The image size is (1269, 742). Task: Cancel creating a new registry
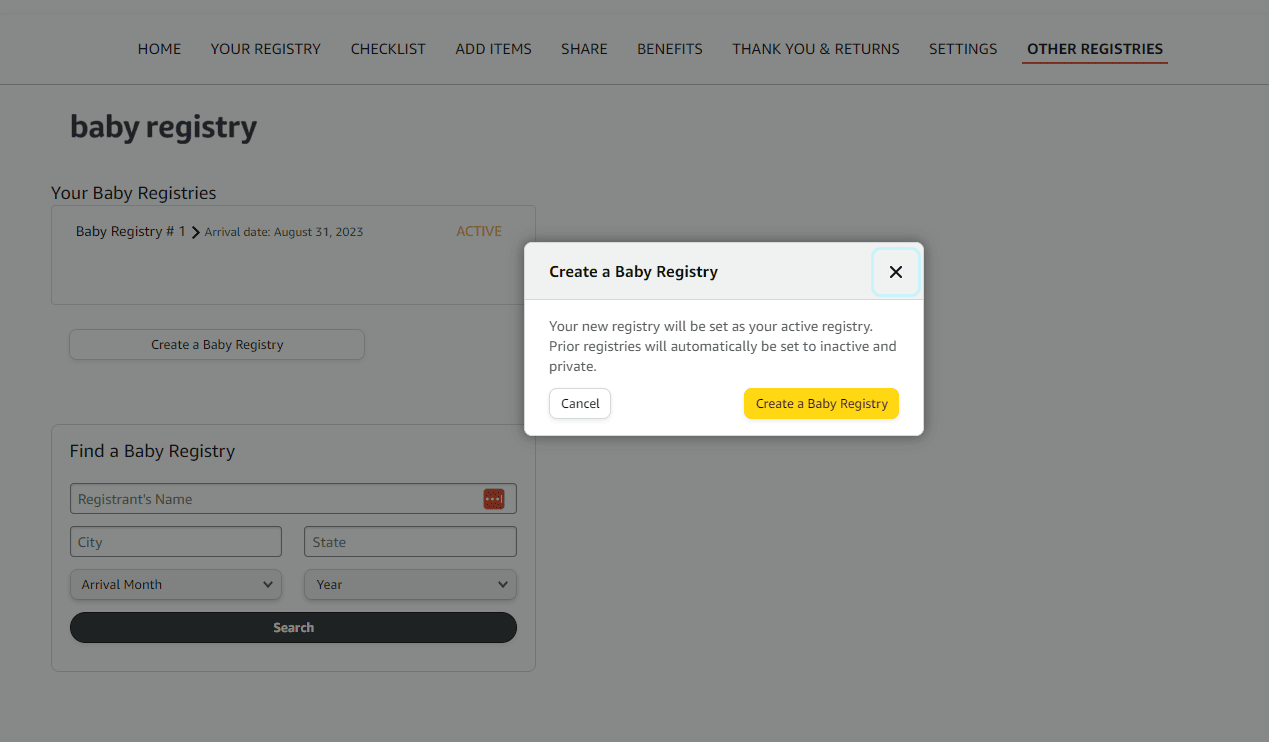tap(580, 403)
